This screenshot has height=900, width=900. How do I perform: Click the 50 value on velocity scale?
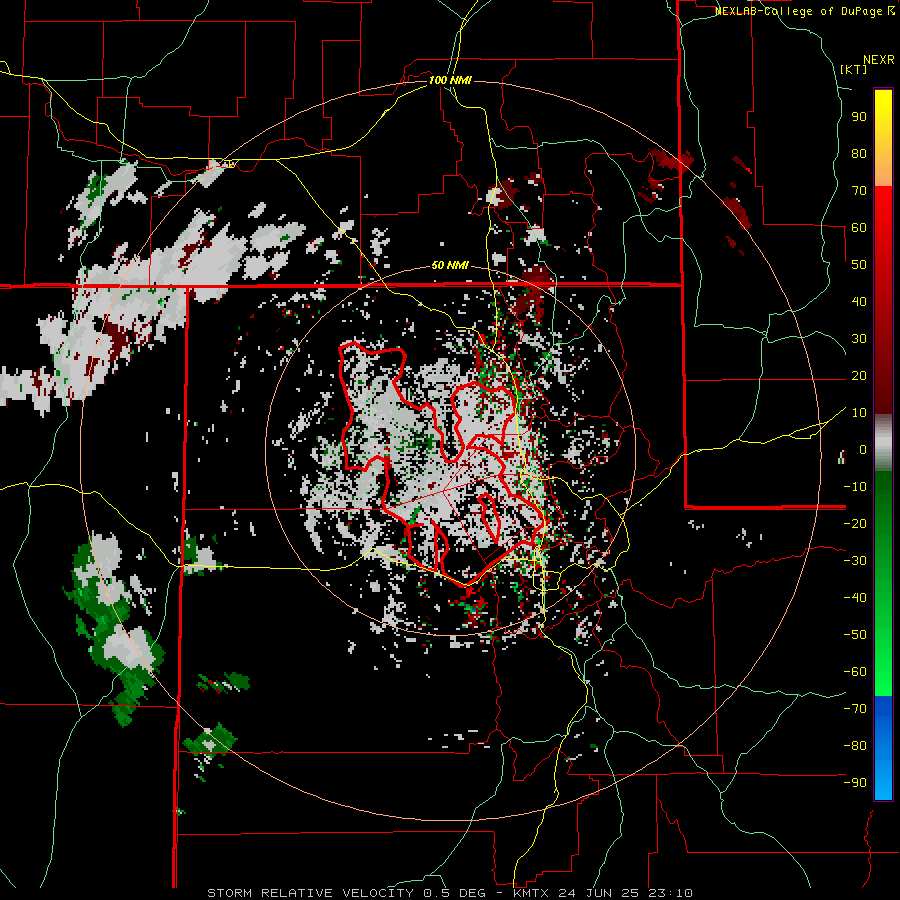click(859, 265)
